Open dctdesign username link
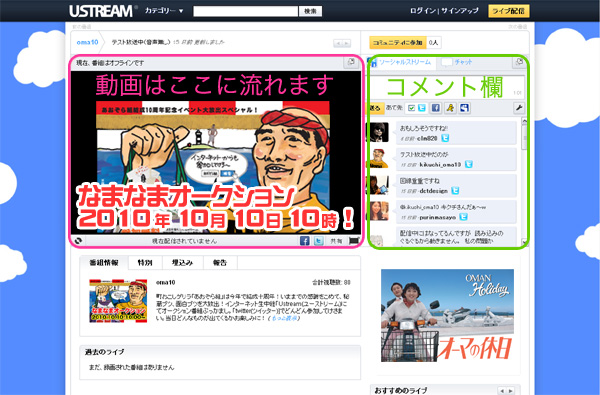The image size is (600, 395). tap(433, 191)
